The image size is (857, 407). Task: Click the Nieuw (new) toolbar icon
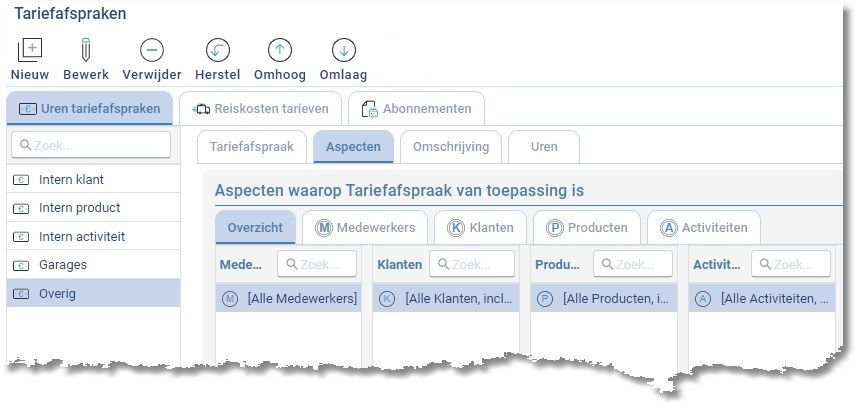(30, 50)
